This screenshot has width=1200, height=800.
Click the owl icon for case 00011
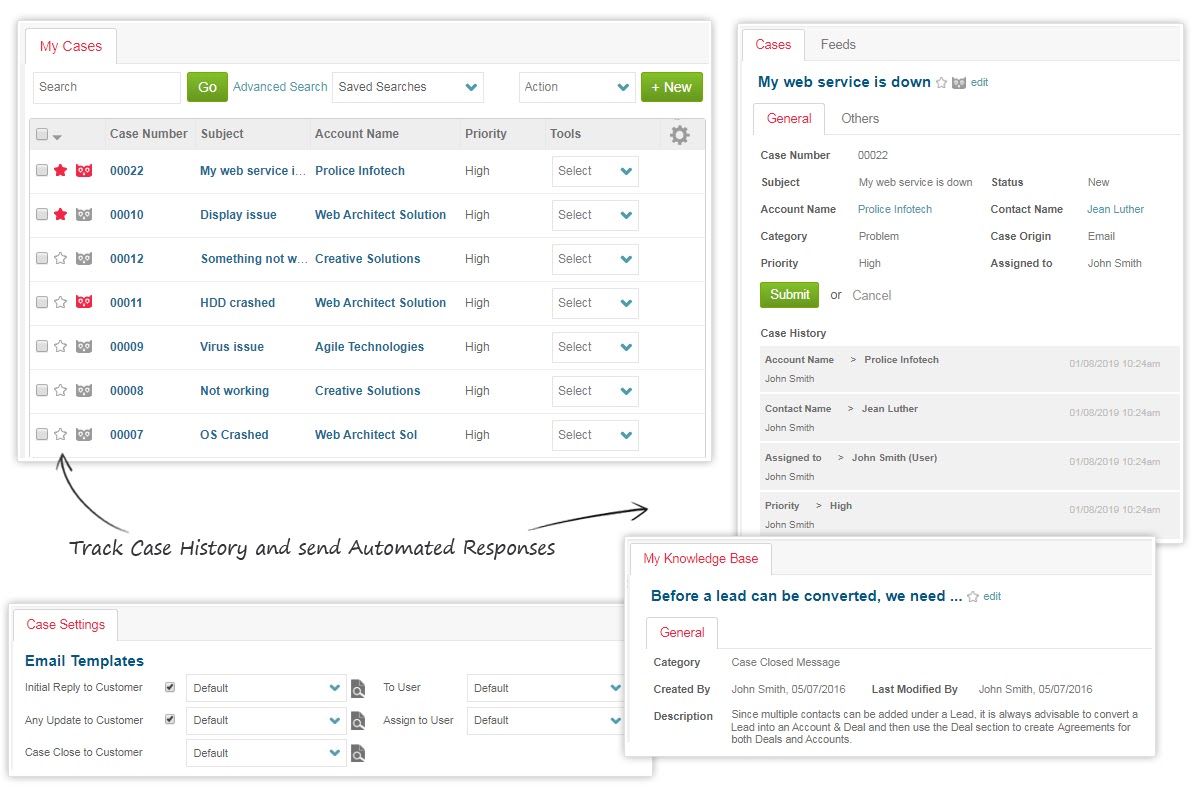pyautogui.click(x=84, y=303)
